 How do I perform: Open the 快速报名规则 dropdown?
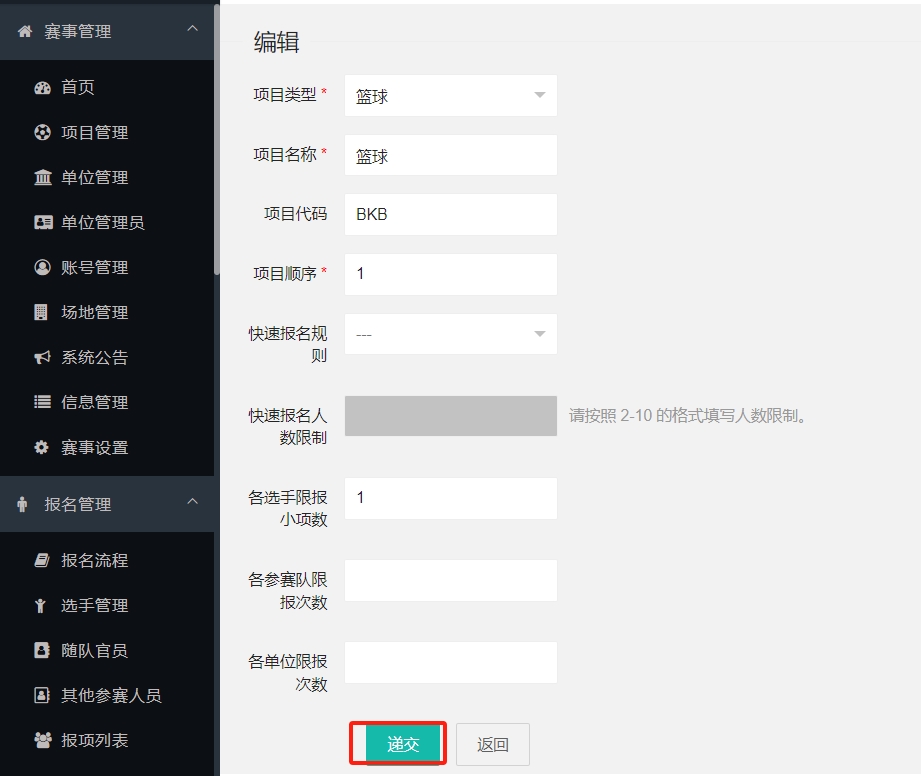[x=450, y=334]
